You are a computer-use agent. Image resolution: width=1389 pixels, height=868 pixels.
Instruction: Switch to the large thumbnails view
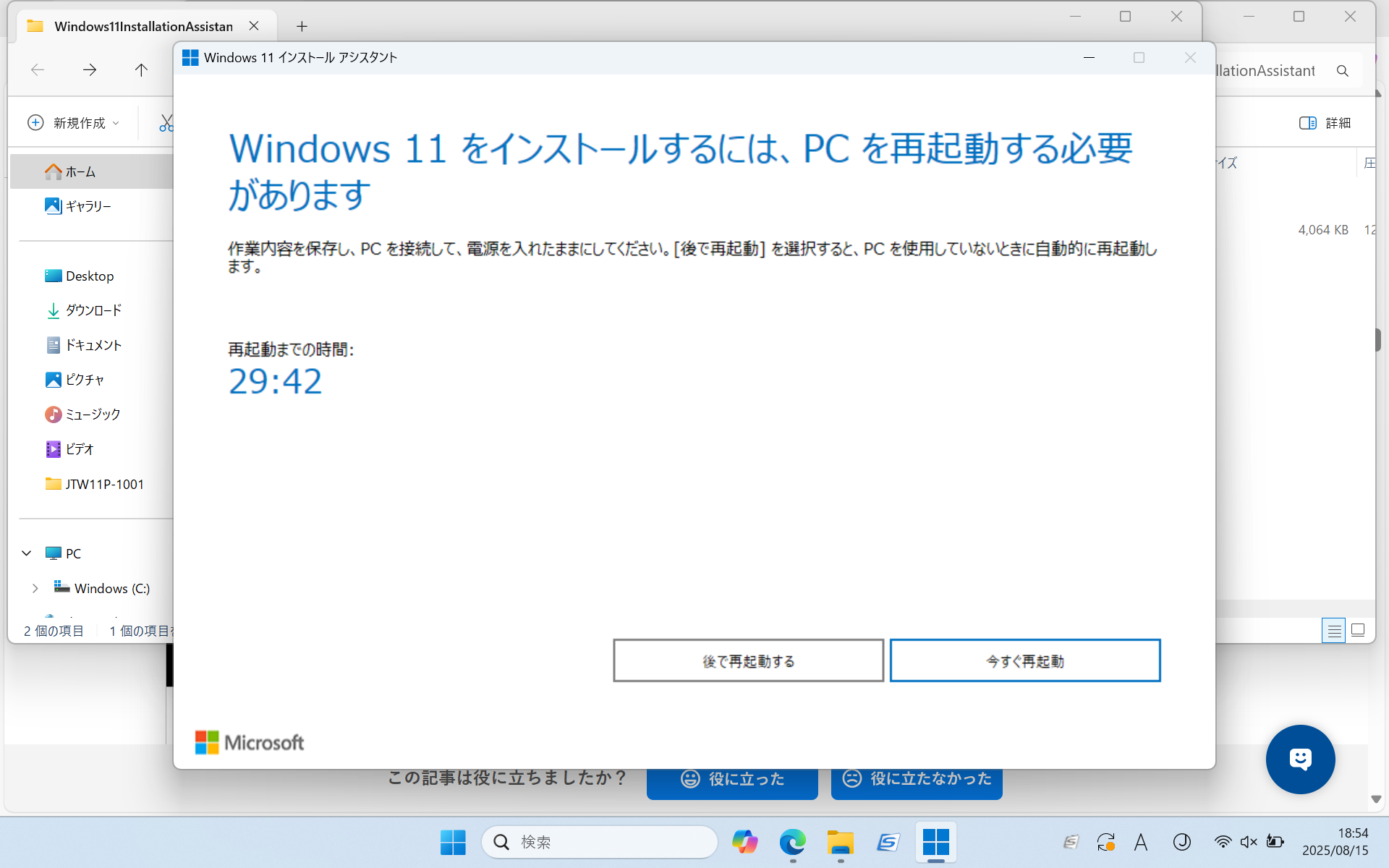point(1358,631)
